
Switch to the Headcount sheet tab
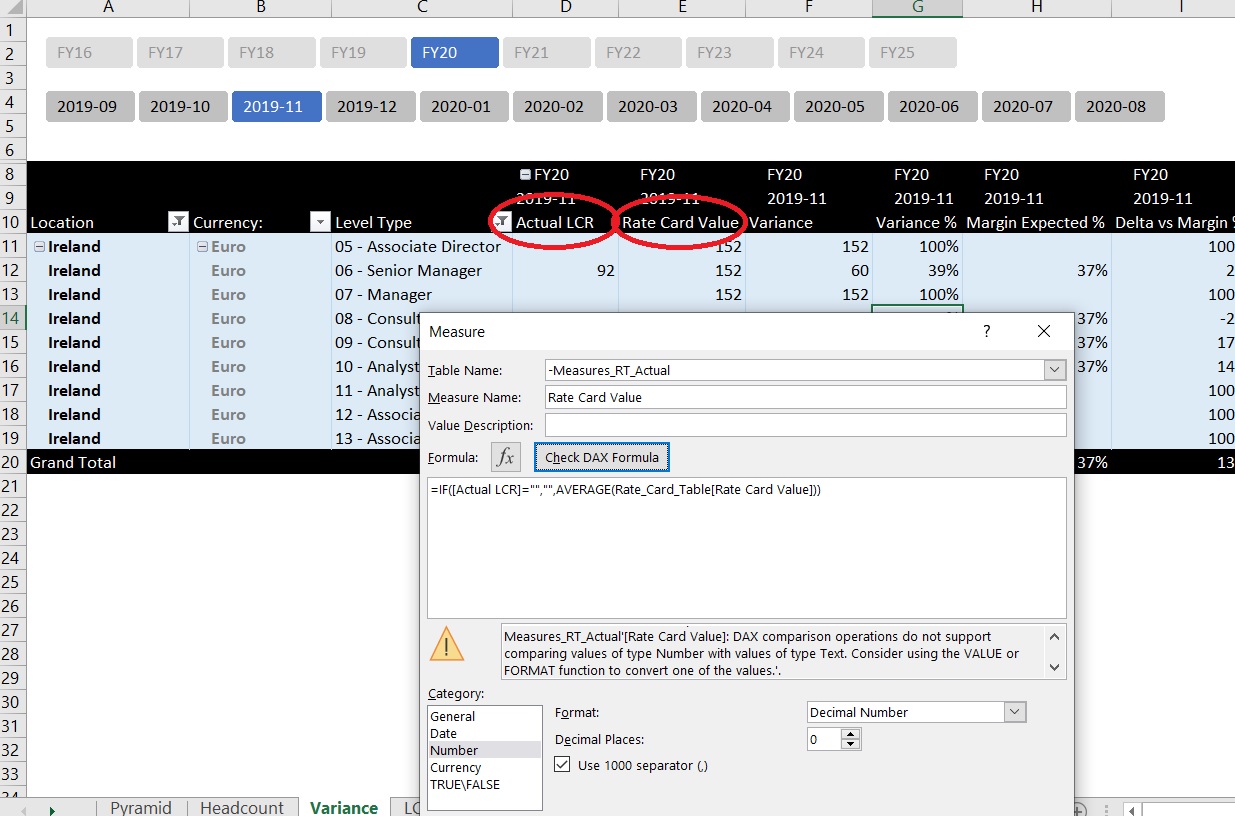(x=242, y=807)
